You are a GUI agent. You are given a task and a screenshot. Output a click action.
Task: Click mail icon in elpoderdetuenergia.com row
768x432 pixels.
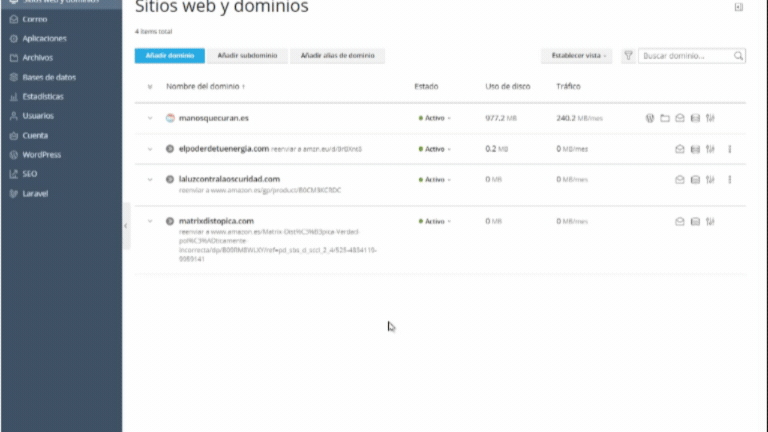[680, 149]
